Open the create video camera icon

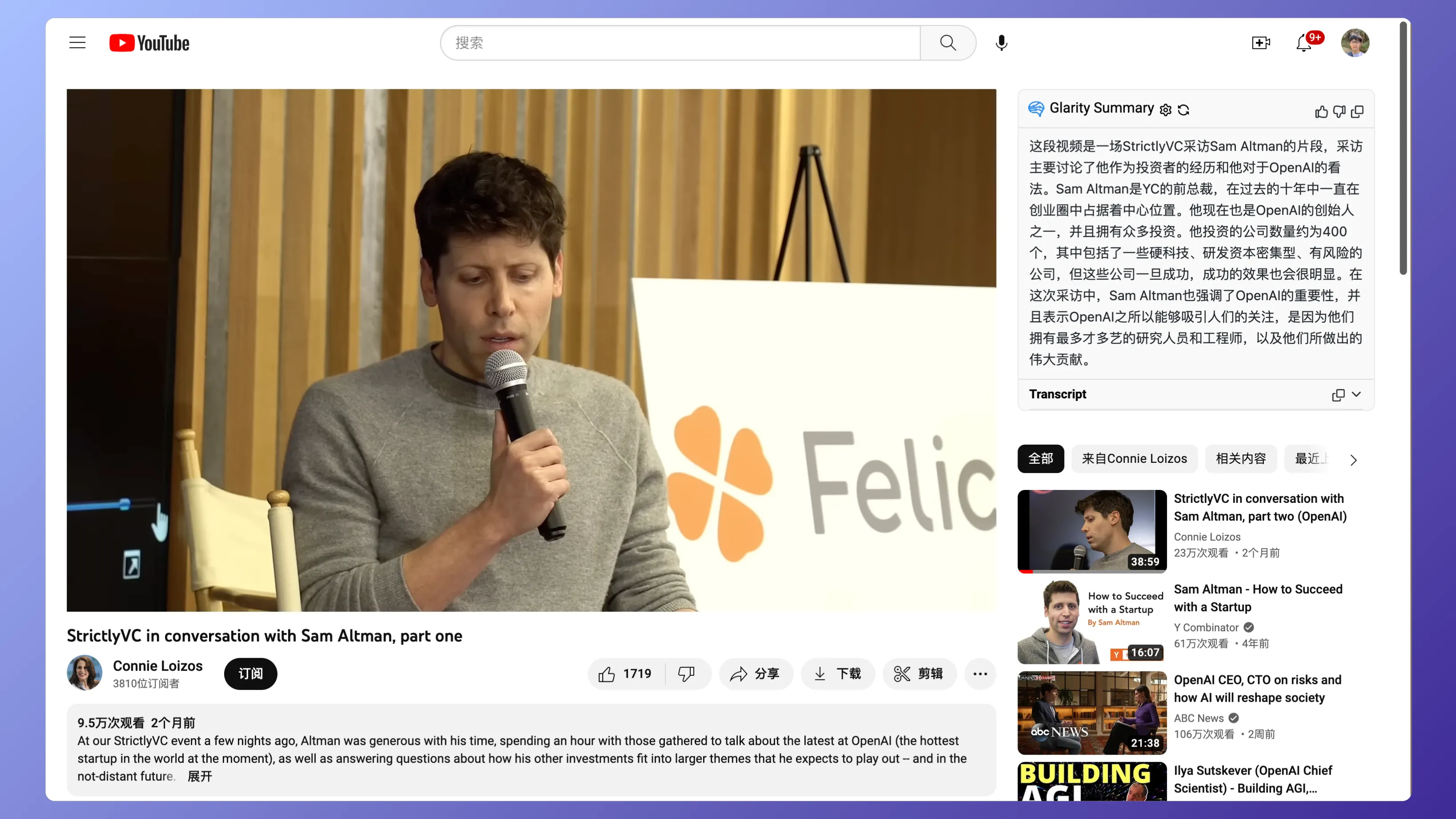pyautogui.click(x=1261, y=43)
